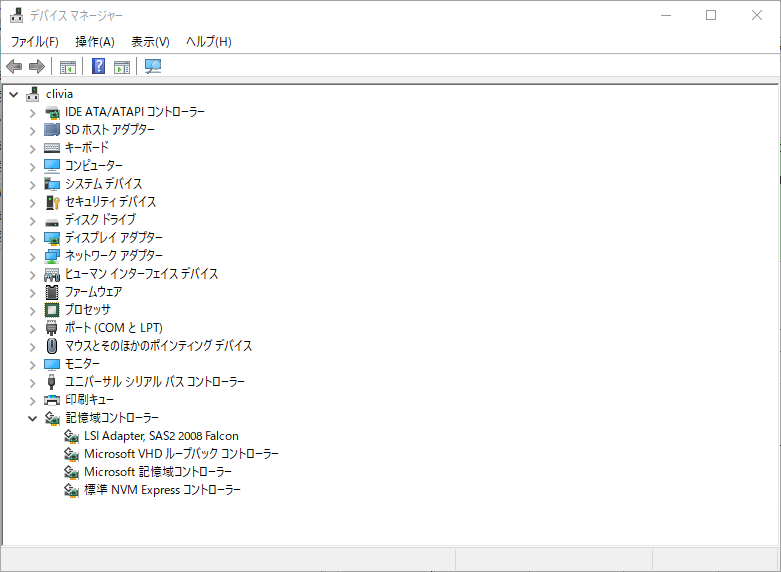Select the clivia computer root icon
Image resolution: width=781 pixels, height=572 pixels.
tap(33, 94)
